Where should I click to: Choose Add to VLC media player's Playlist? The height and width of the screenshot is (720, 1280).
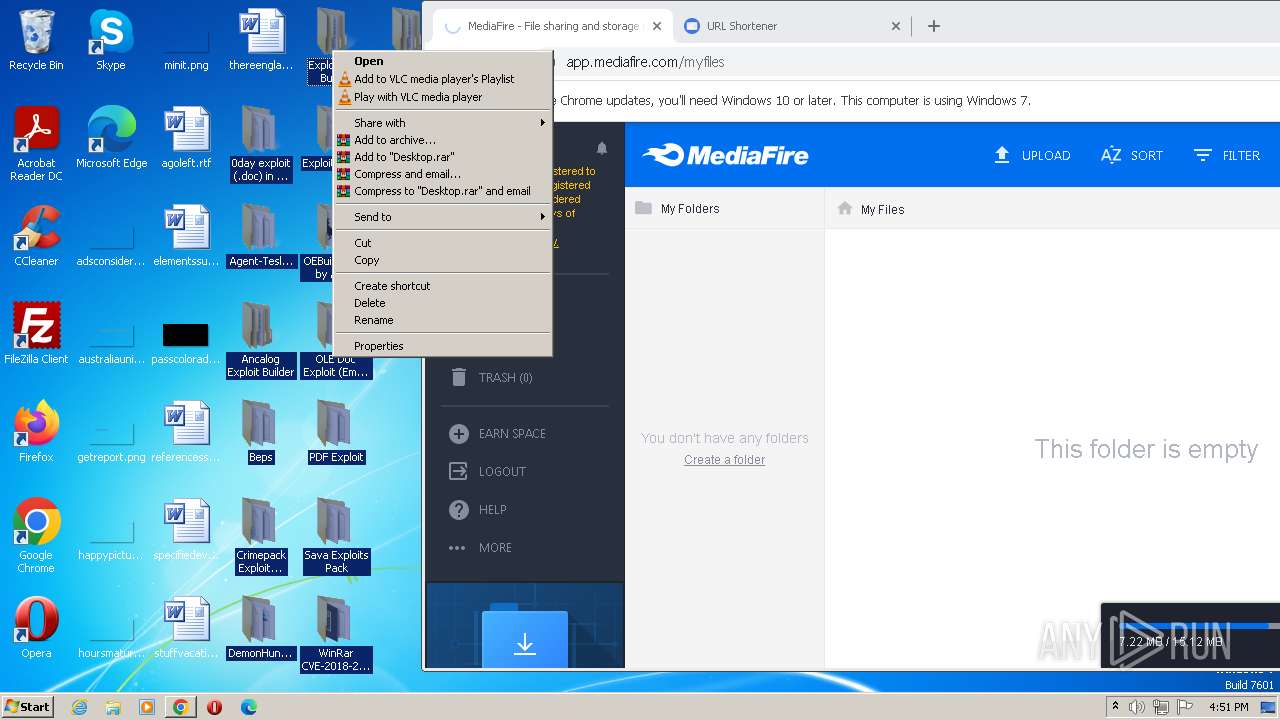click(442, 79)
